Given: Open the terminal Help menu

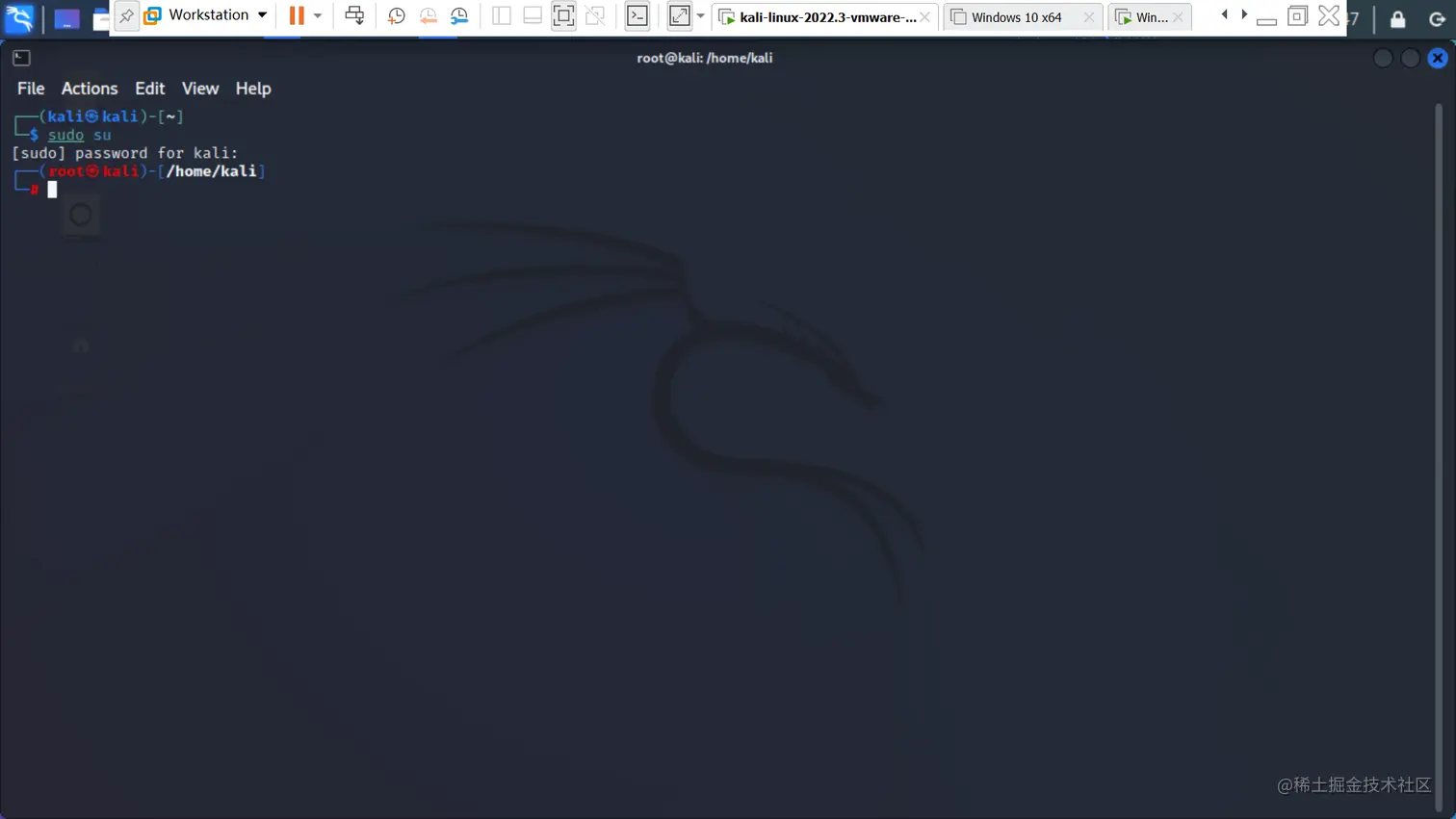Looking at the screenshot, I should 253,89.
